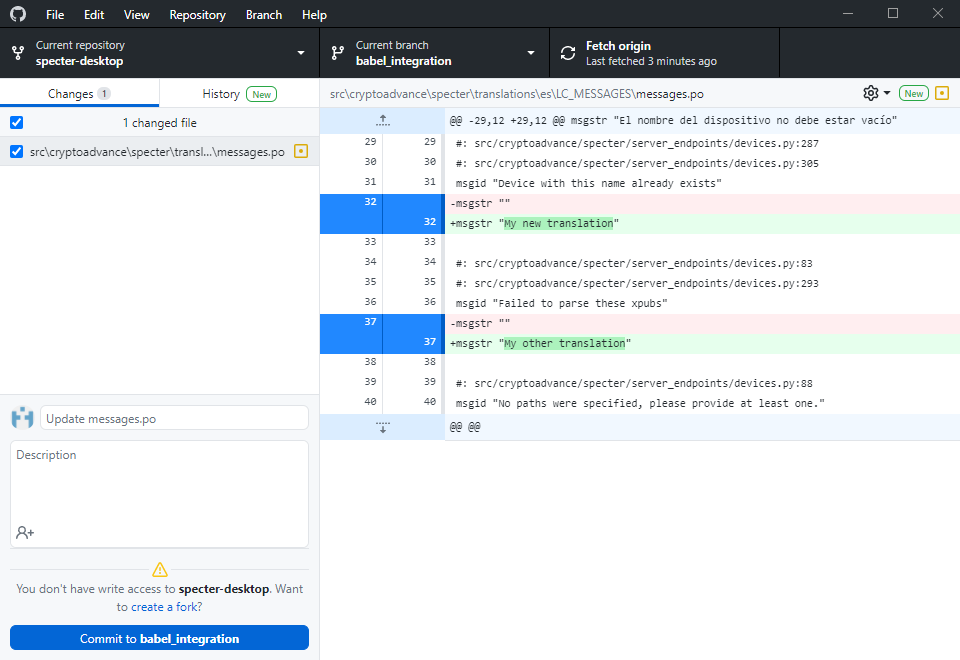Image resolution: width=960 pixels, height=660 pixels.
Task: Toggle selection of added line 37
Action: 382,343
